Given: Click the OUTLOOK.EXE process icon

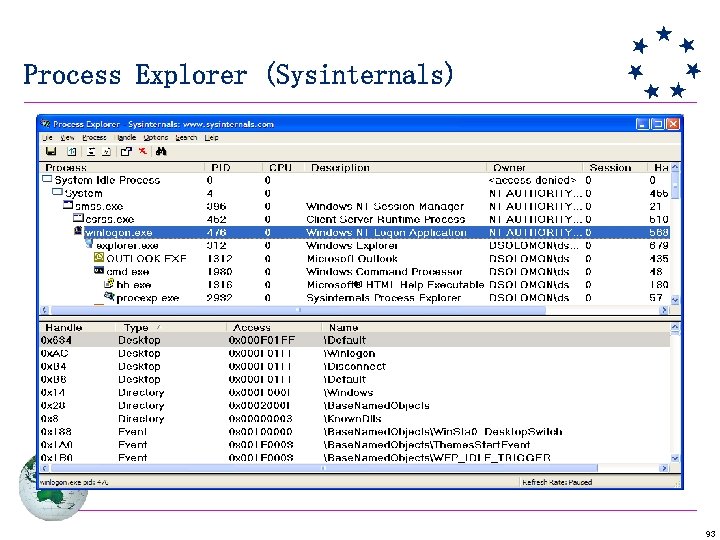Looking at the screenshot, I should [99, 257].
